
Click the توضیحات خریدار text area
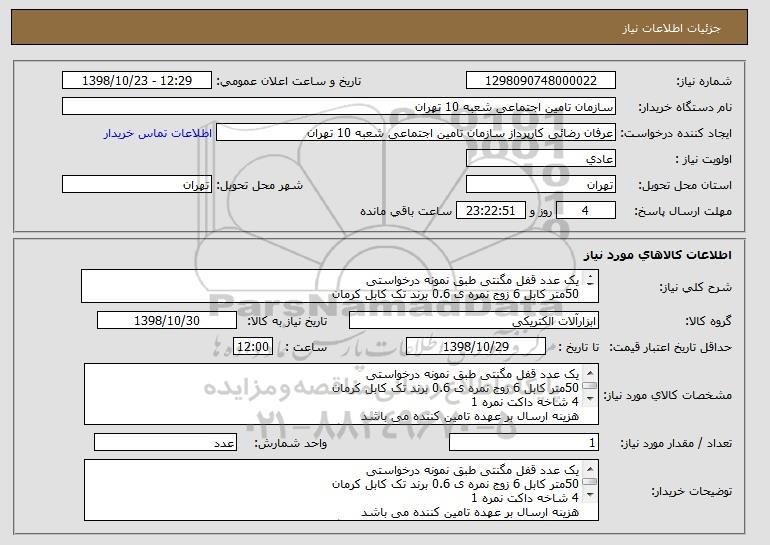pyautogui.click(x=341, y=490)
